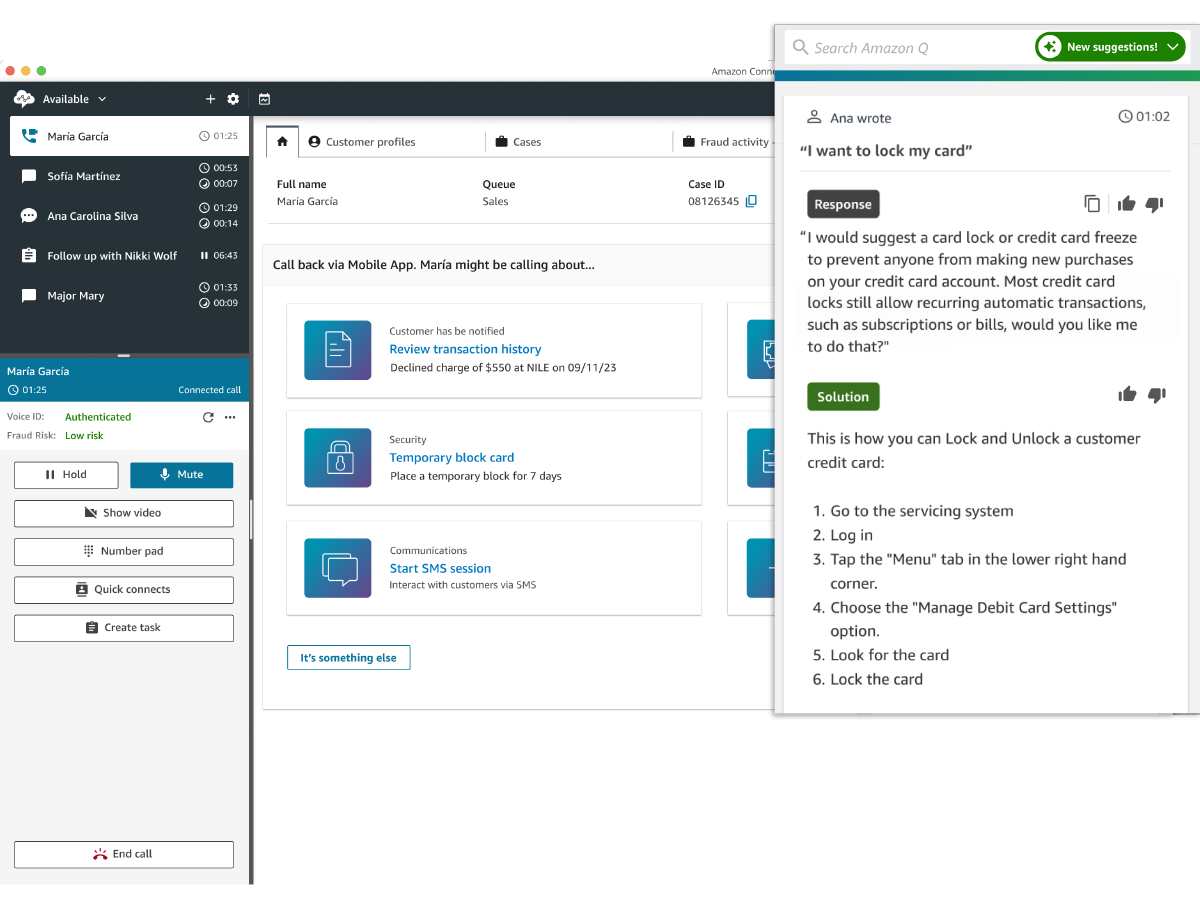The width and height of the screenshot is (1200, 900).
Task: Toggle Hold on the call
Action: tap(66, 475)
